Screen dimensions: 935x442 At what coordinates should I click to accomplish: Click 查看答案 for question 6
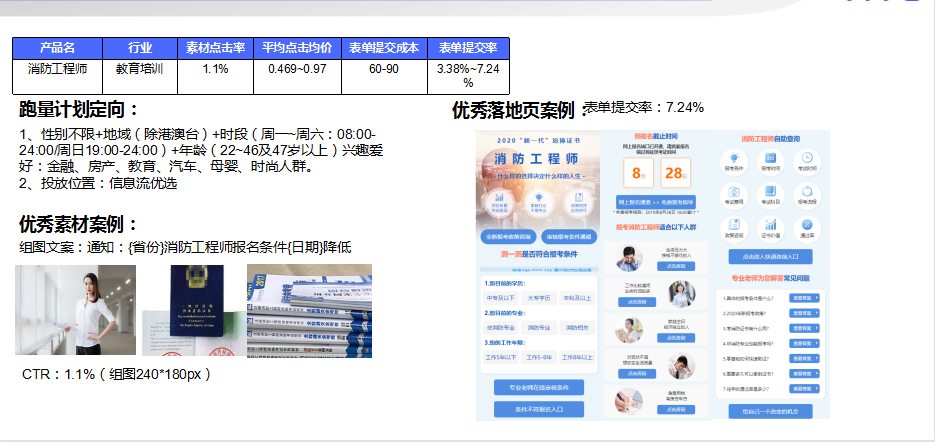(x=804, y=373)
